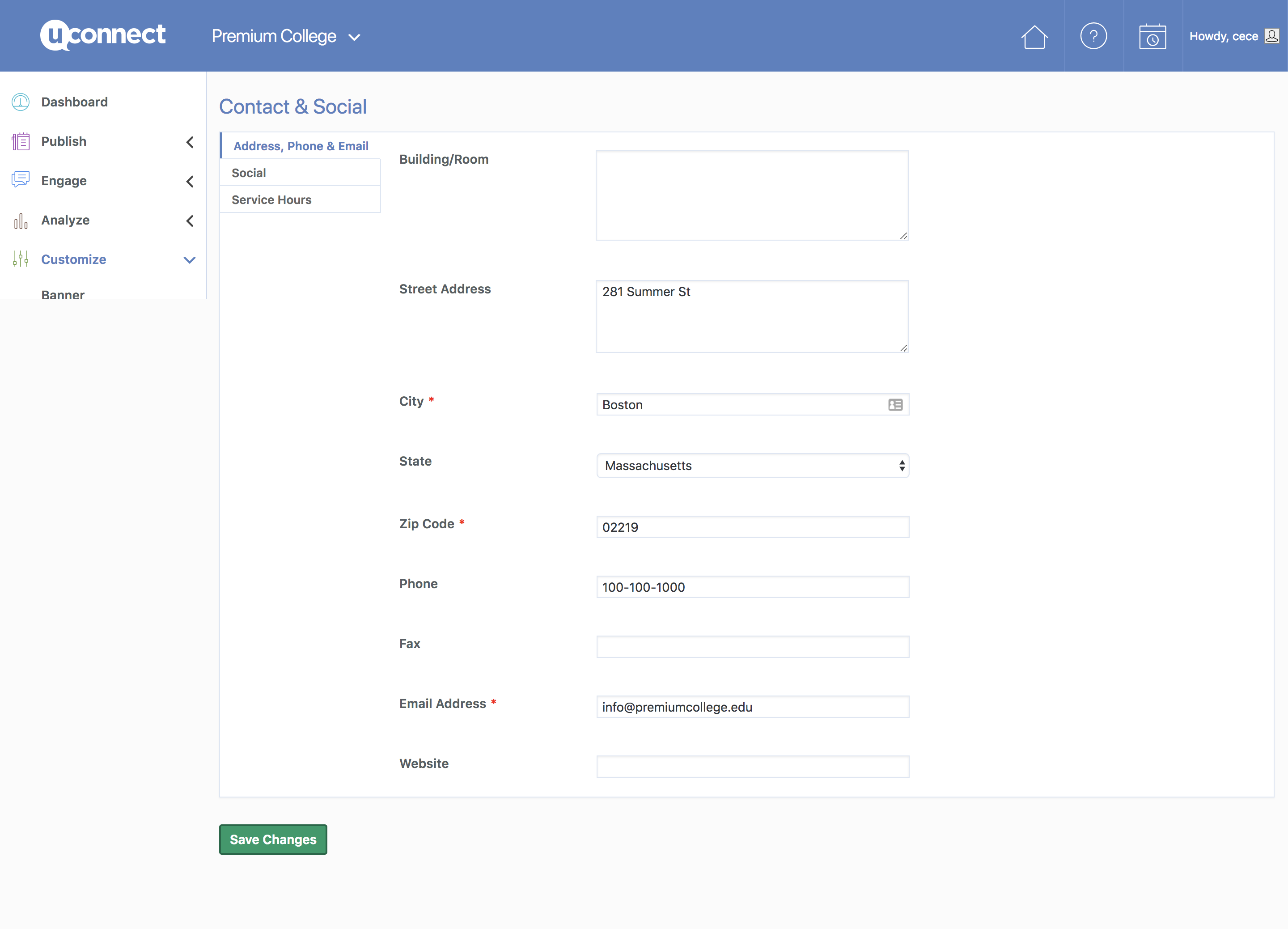Click the calendar clock icon in header
Image resolution: width=1288 pixels, height=929 pixels.
click(1152, 37)
